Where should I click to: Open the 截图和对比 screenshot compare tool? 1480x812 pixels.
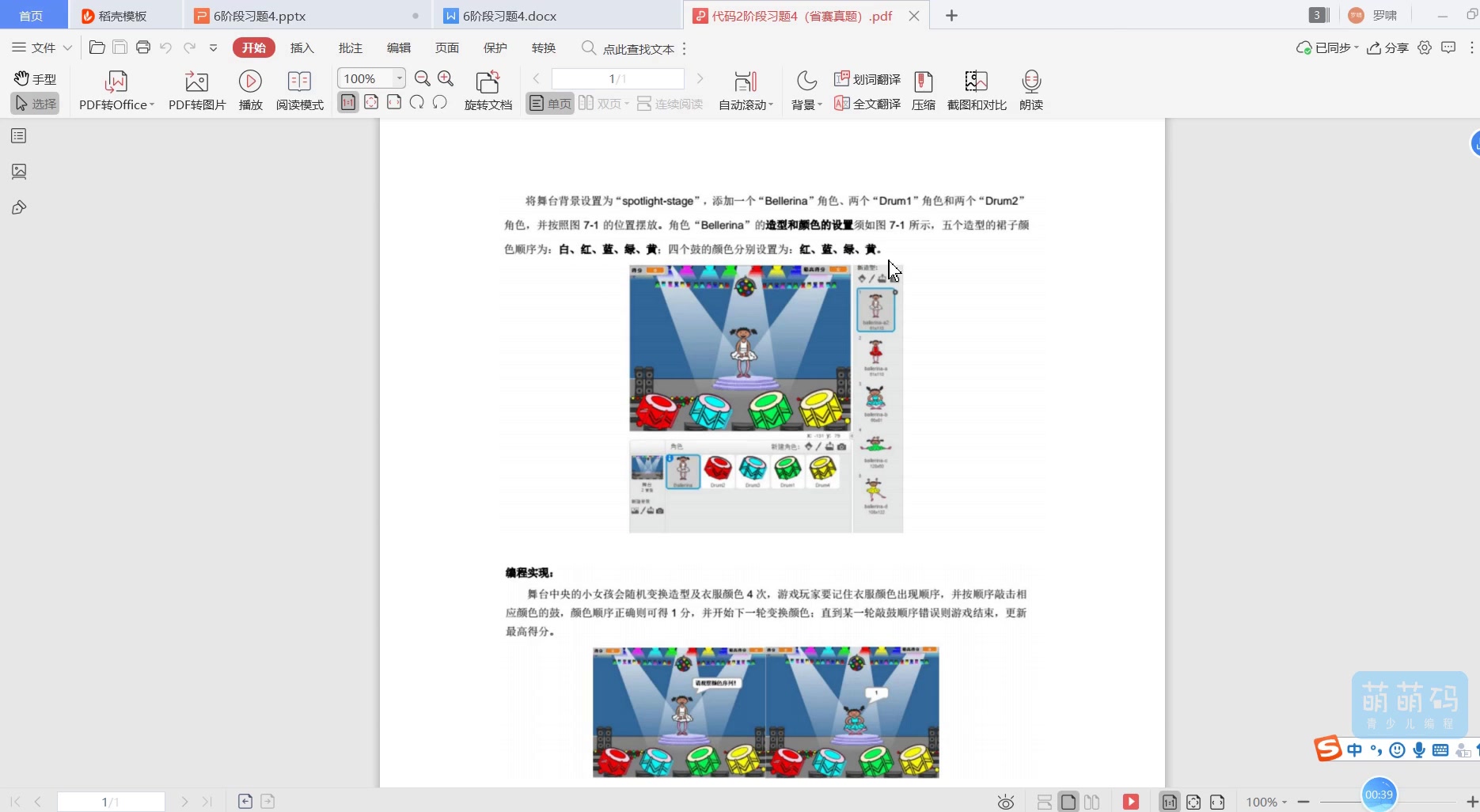click(976, 89)
